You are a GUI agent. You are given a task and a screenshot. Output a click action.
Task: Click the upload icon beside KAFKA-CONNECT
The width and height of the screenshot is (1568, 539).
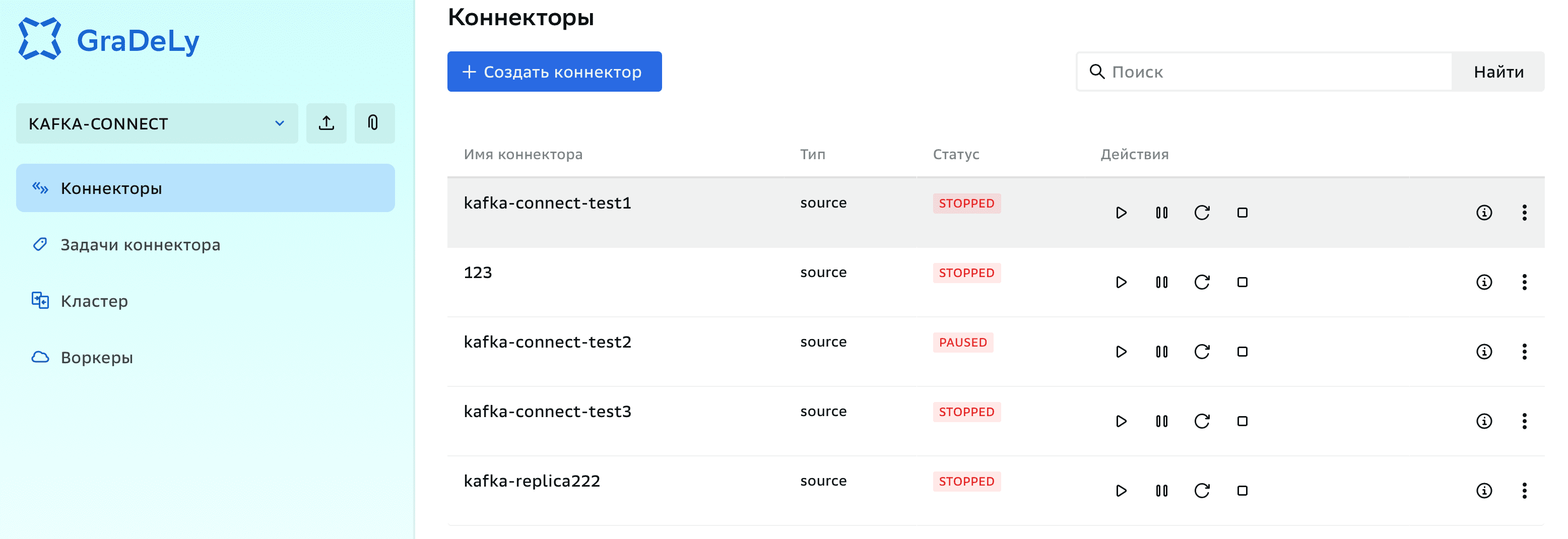pos(326,123)
